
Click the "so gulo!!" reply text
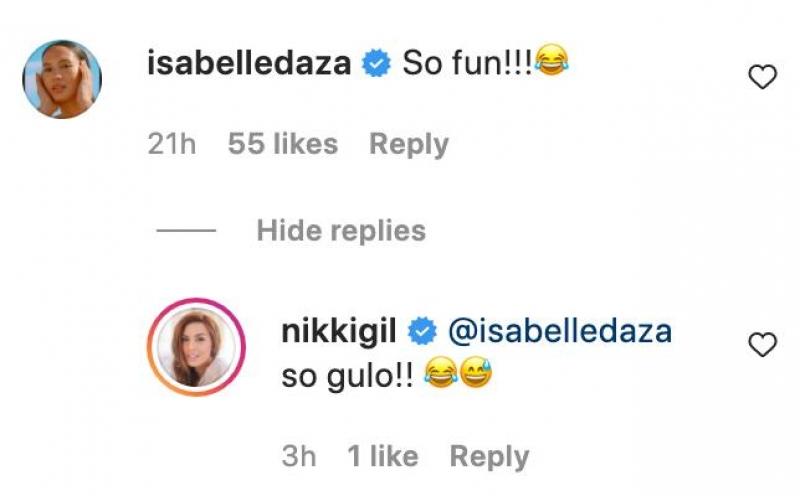pos(347,378)
